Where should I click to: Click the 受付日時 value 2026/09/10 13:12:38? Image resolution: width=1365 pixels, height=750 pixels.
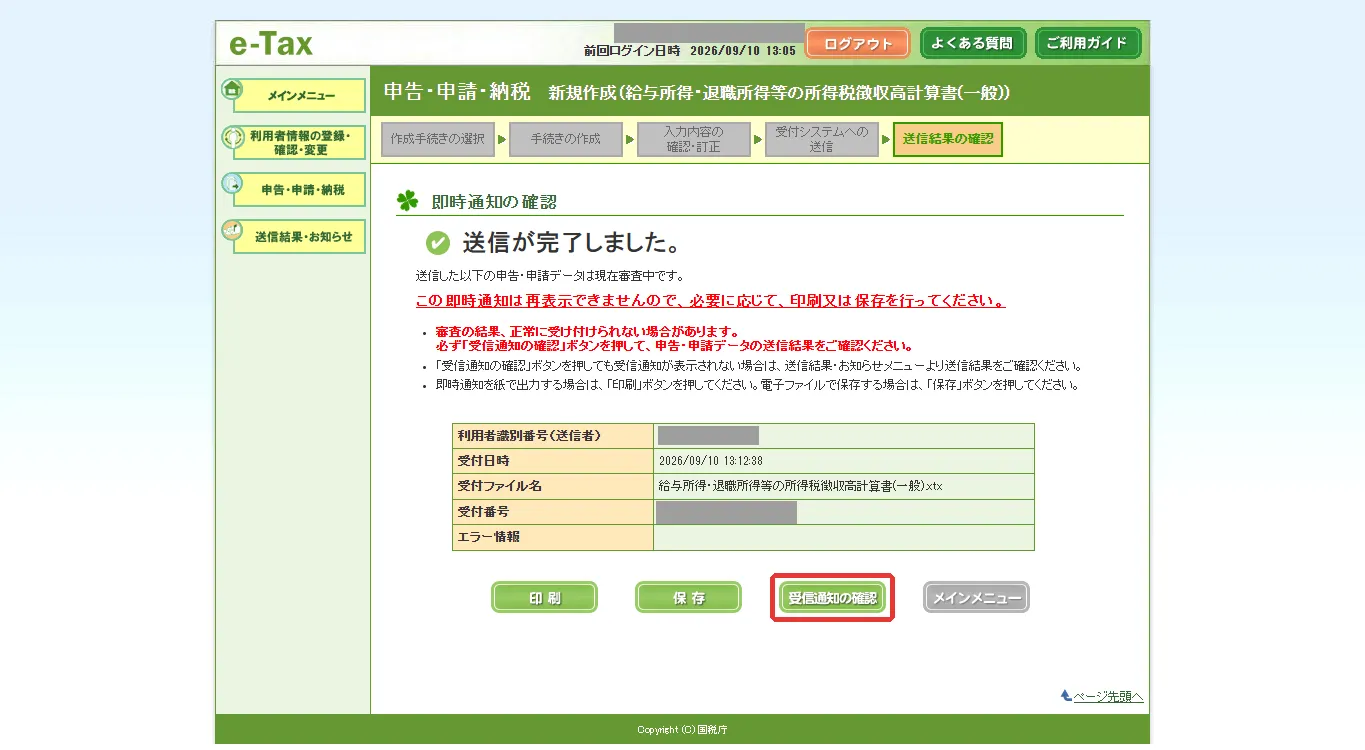pyautogui.click(x=711, y=461)
